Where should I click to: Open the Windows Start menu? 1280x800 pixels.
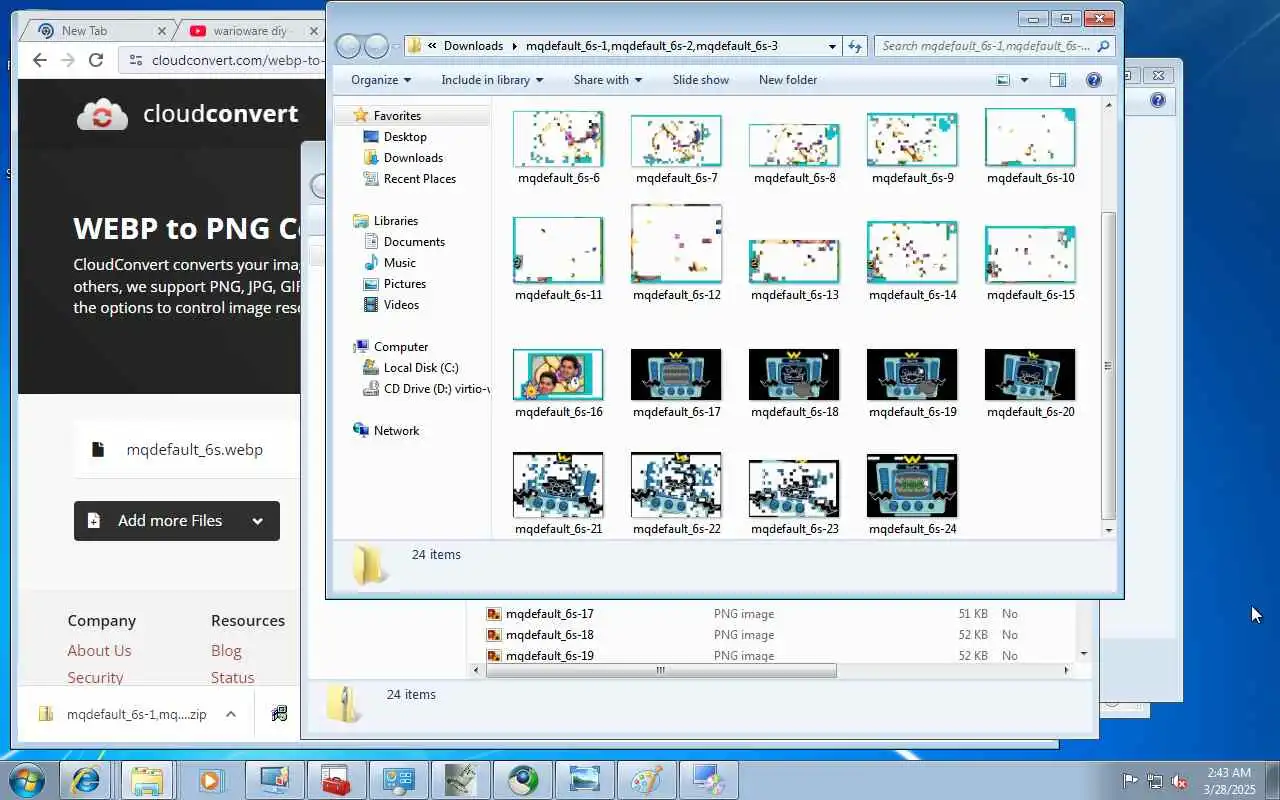click(x=27, y=780)
